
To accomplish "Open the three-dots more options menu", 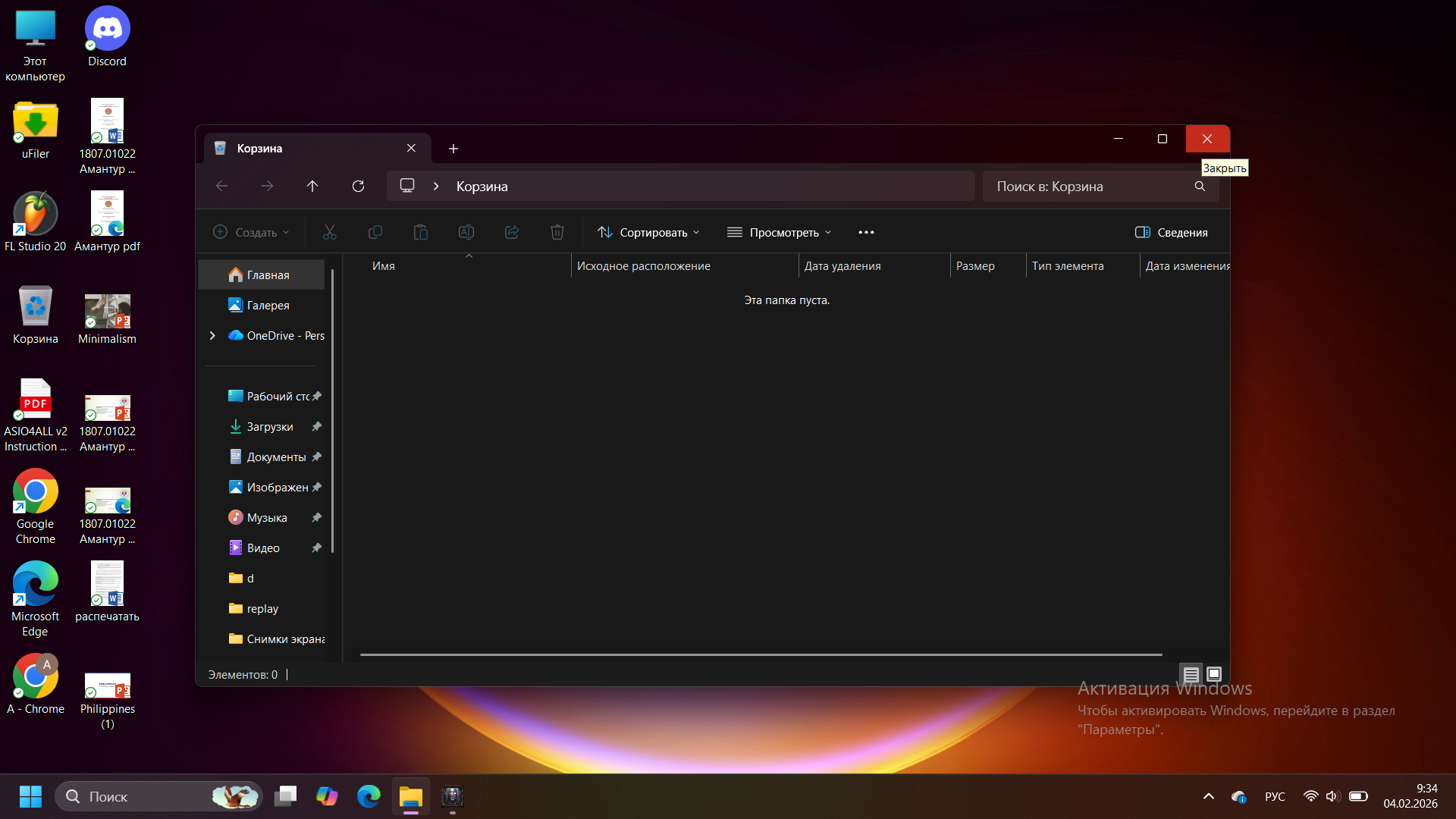I will (866, 233).
